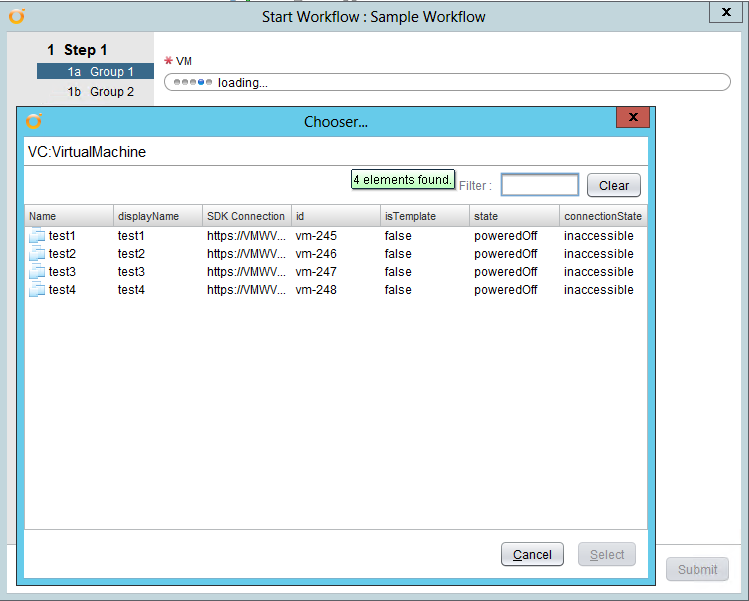Sort by the connectionState column header
749x601 pixels.
point(602,216)
